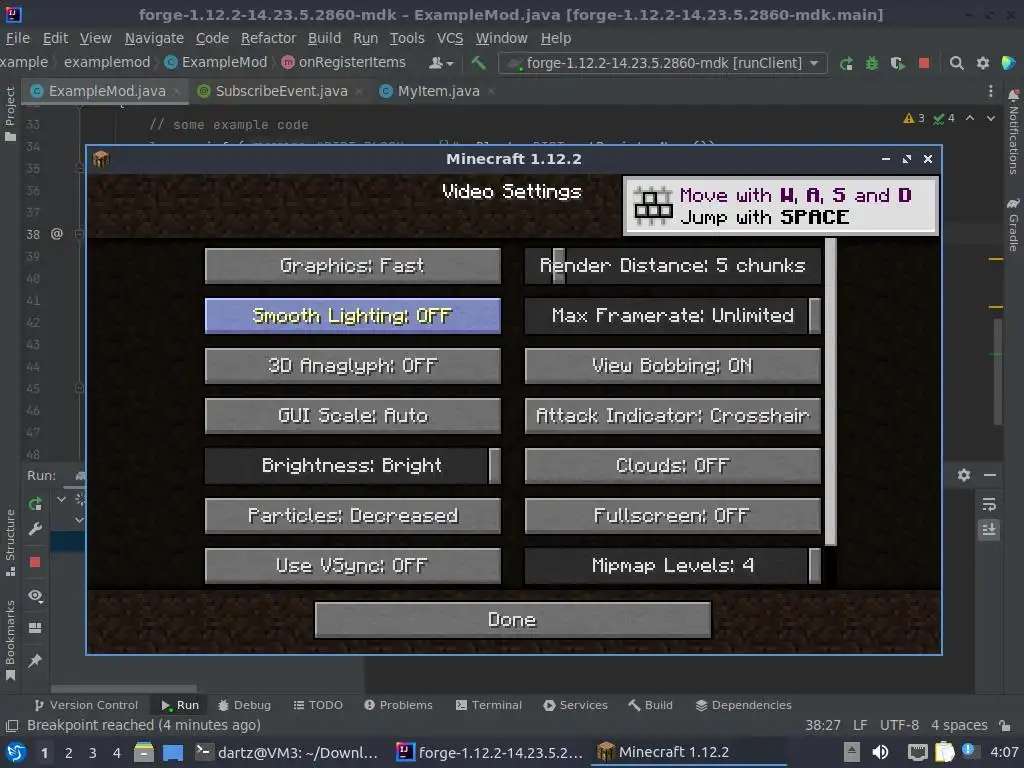The height and width of the screenshot is (768, 1024).
Task: Click red Stop square in Run panel
Action: click(35, 562)
